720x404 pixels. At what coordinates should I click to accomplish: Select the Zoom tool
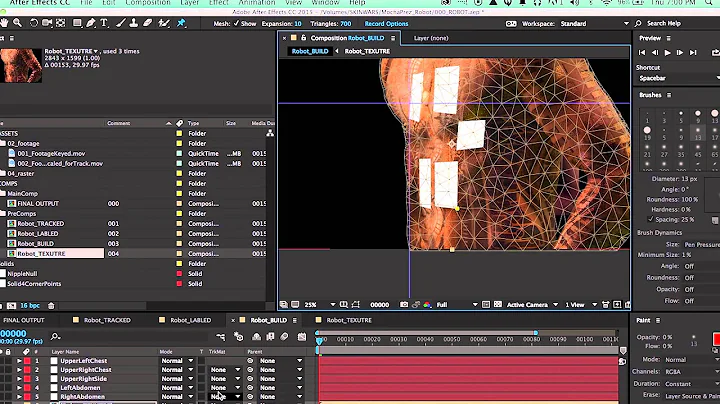click(17, 22)
